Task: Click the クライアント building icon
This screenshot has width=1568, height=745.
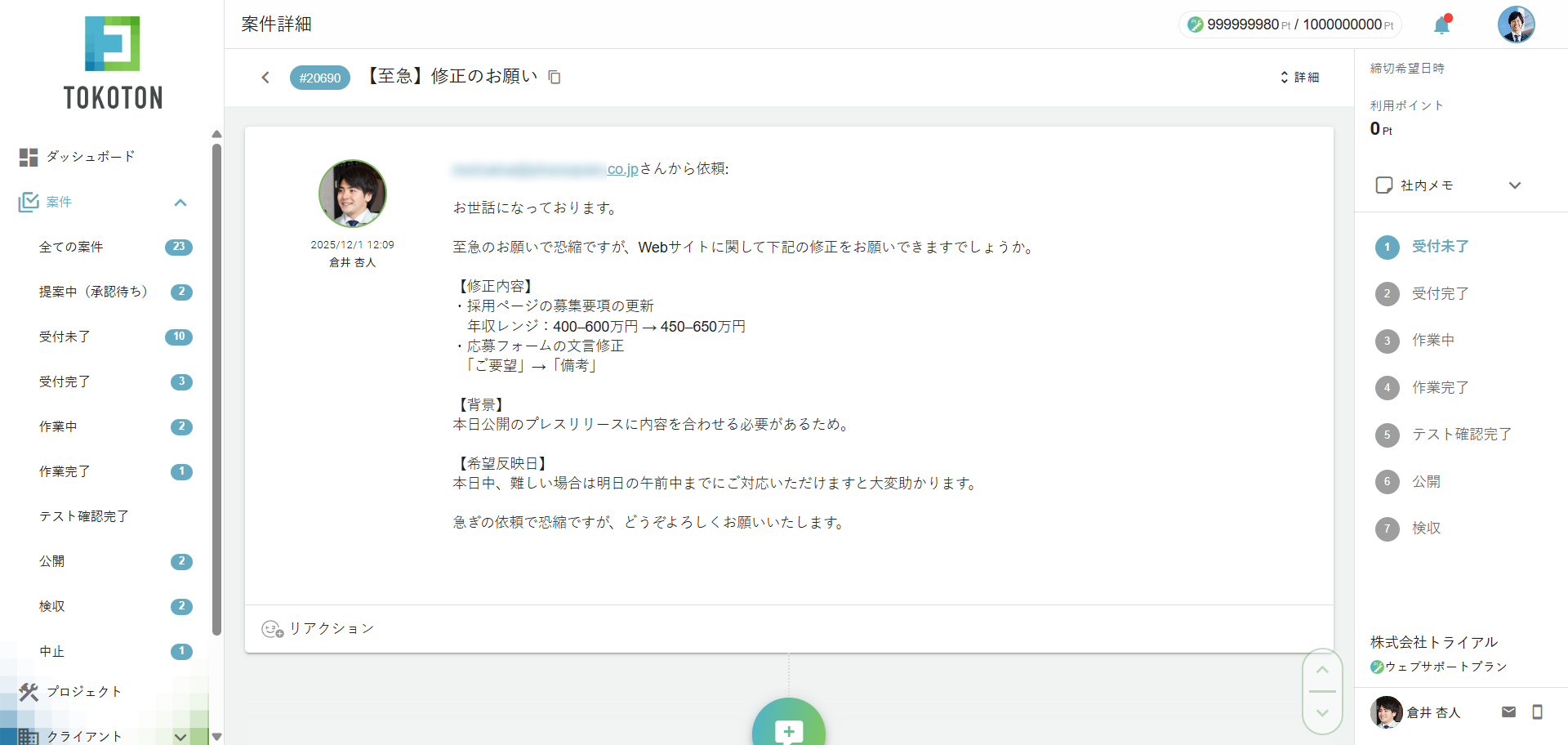Action: 29,735
